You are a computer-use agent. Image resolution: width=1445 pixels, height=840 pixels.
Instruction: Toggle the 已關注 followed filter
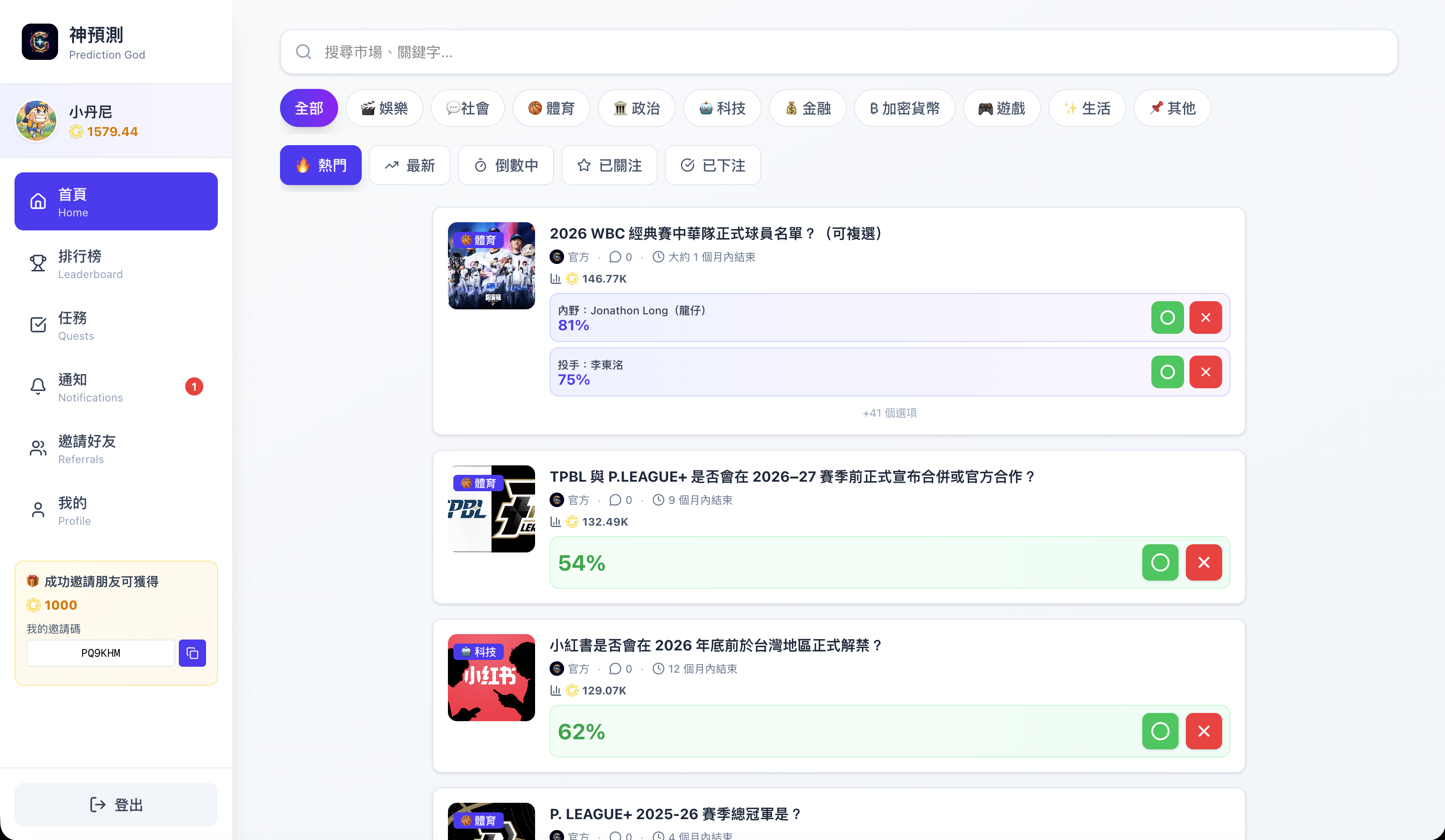[609, 166]
